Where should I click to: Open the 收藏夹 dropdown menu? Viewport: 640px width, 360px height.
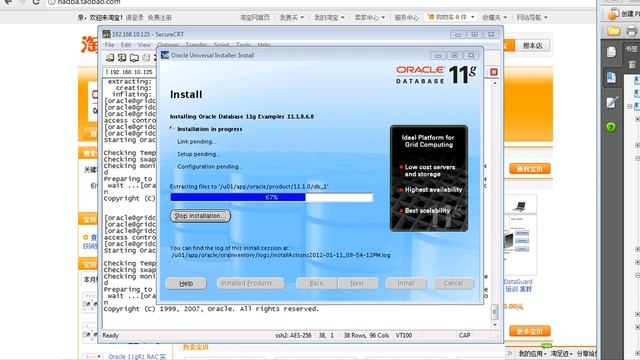tap(494, 18)
